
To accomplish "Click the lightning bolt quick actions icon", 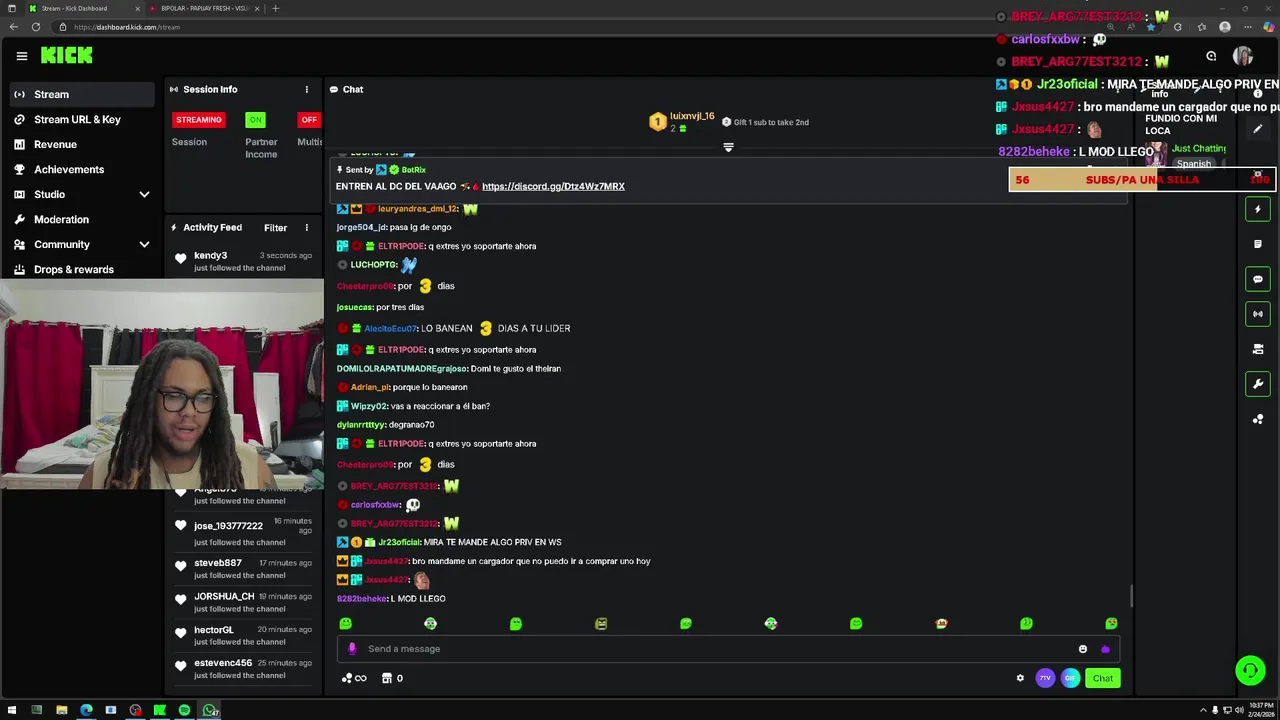I will coord(1258,209).
